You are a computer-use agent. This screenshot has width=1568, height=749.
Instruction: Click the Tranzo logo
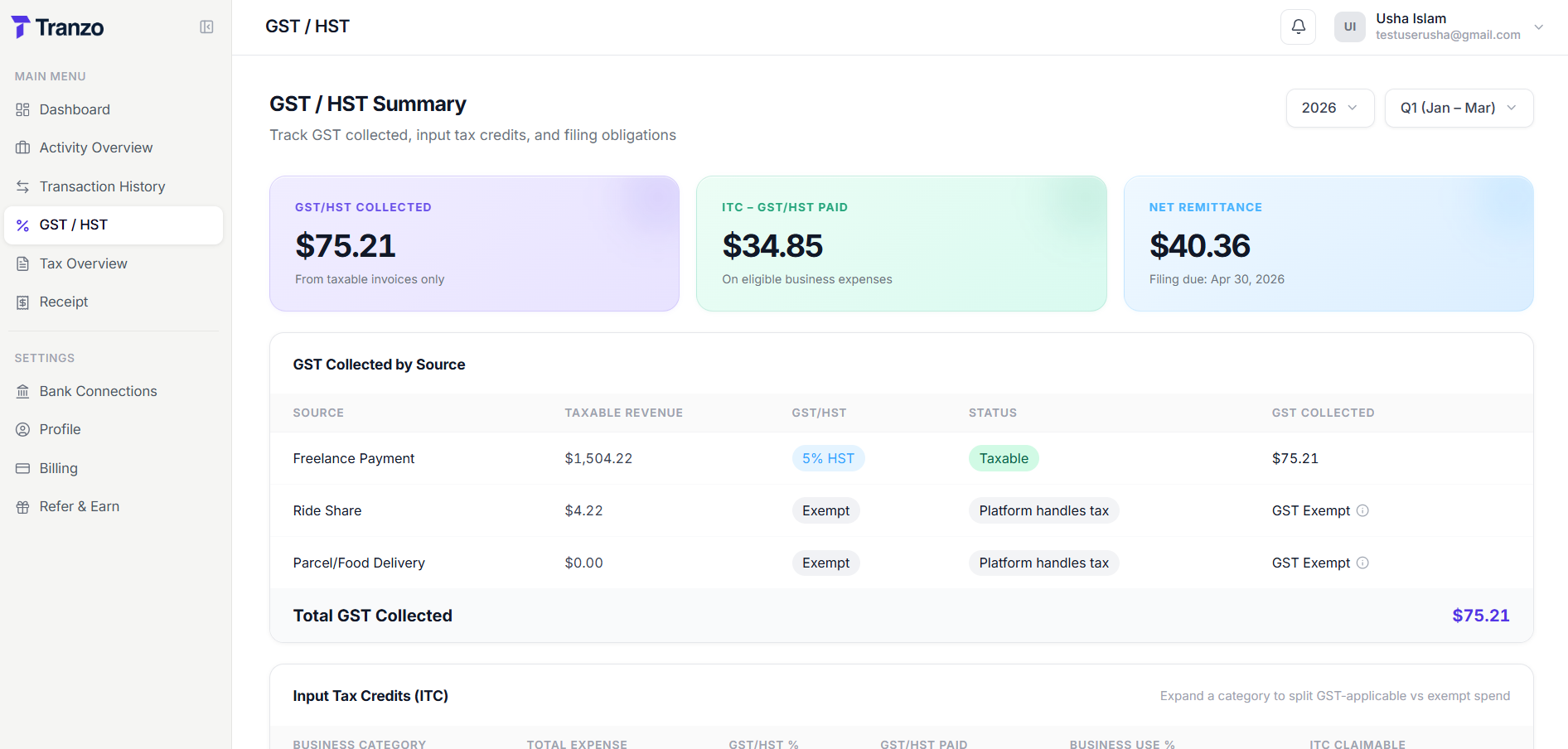pos(57,27)
